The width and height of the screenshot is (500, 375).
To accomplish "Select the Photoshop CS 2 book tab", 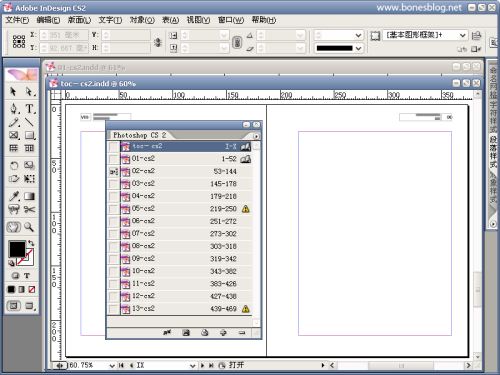I will coord(140,135).
